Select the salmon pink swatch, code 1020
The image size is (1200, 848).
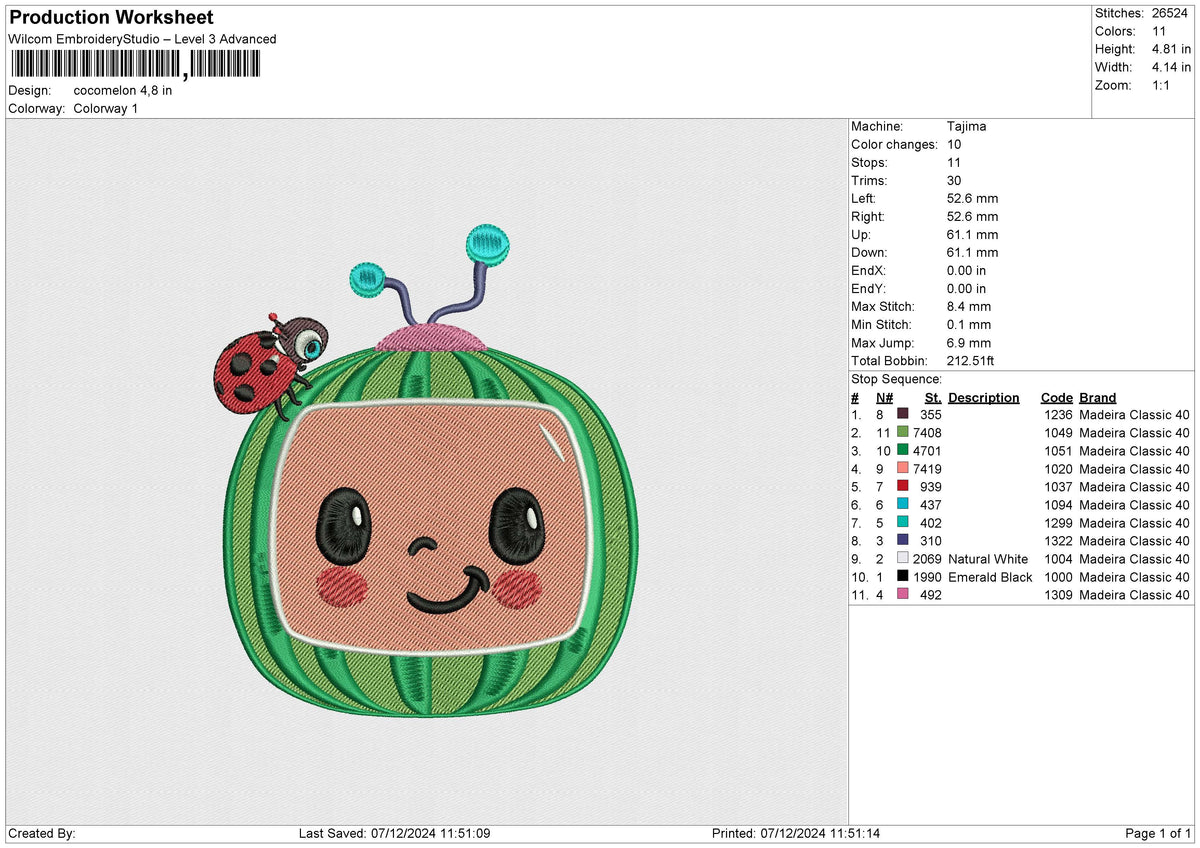[x=903, y=468]
